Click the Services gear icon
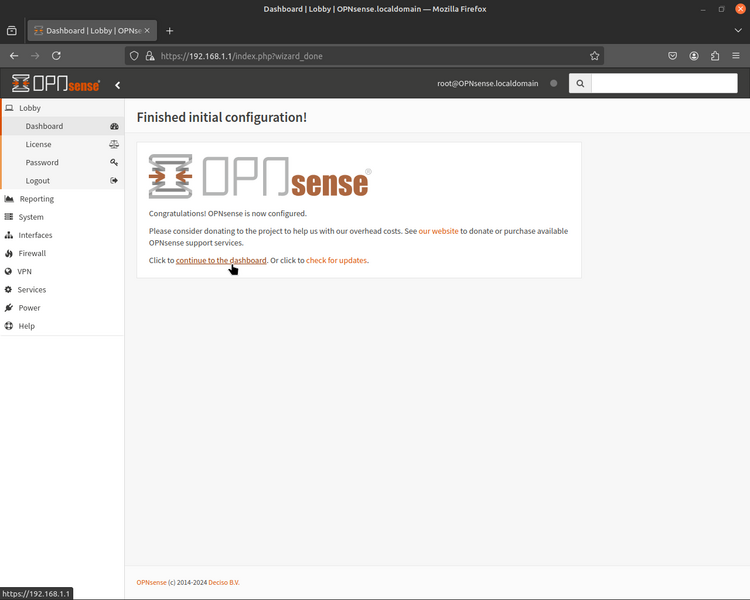The image size is (750, 600). click(x=8, y=289)
